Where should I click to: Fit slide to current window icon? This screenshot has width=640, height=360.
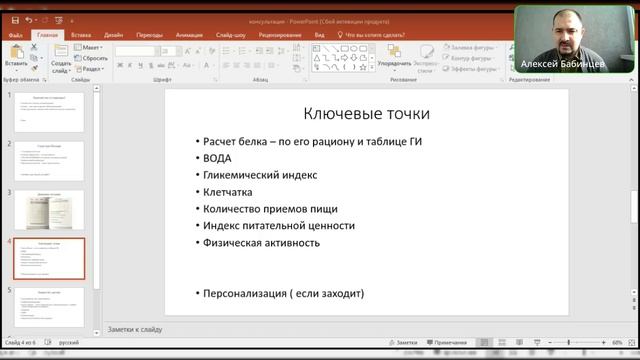click(631, 342)
